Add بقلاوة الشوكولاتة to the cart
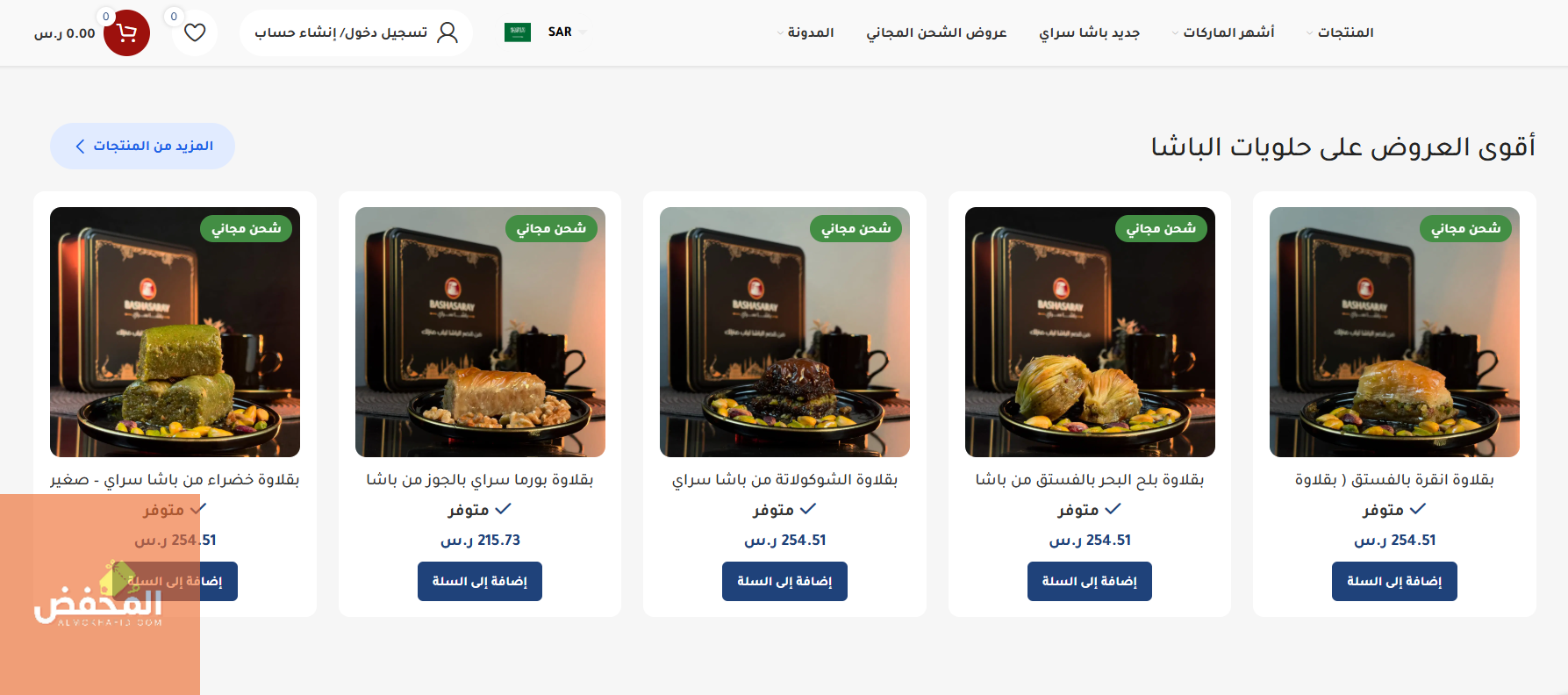This screenshot has width=1568, height=695. (x=784, y=581)
